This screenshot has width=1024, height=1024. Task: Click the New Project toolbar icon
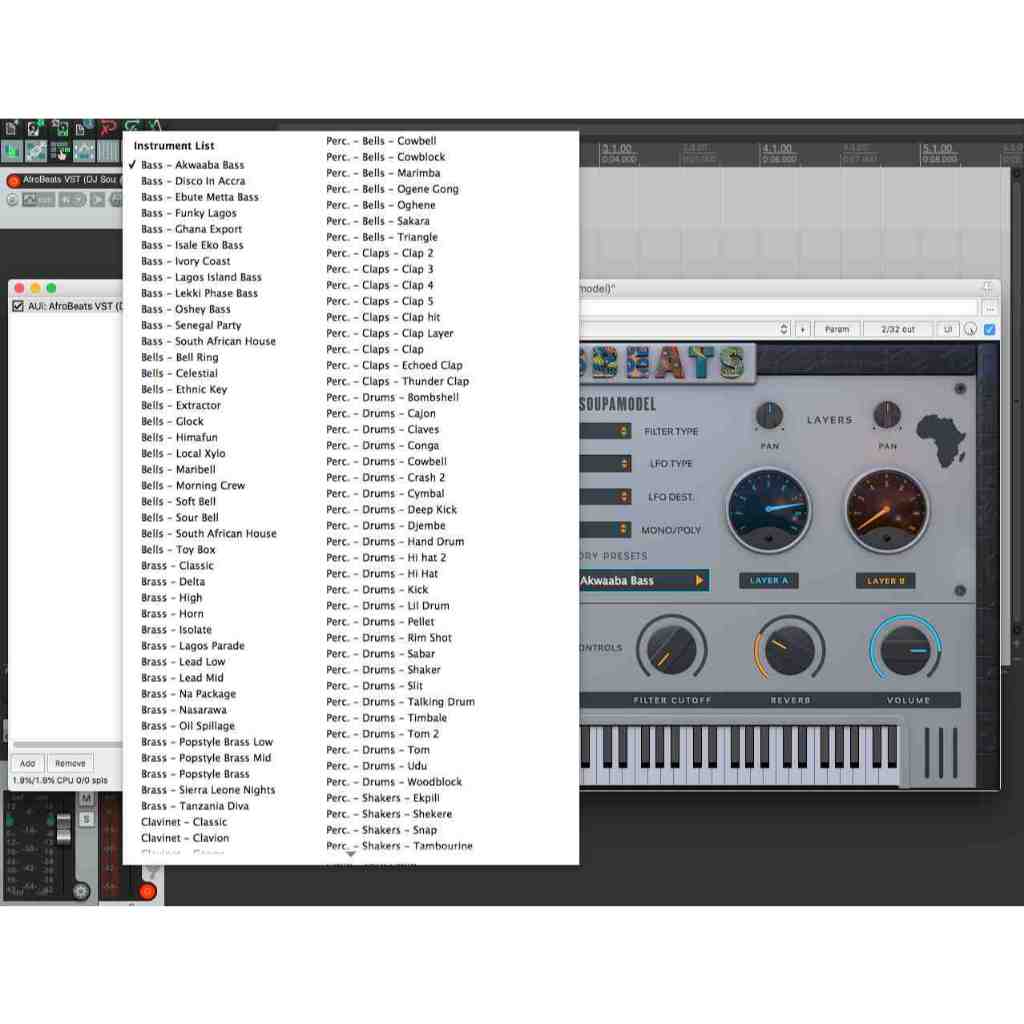11,129
